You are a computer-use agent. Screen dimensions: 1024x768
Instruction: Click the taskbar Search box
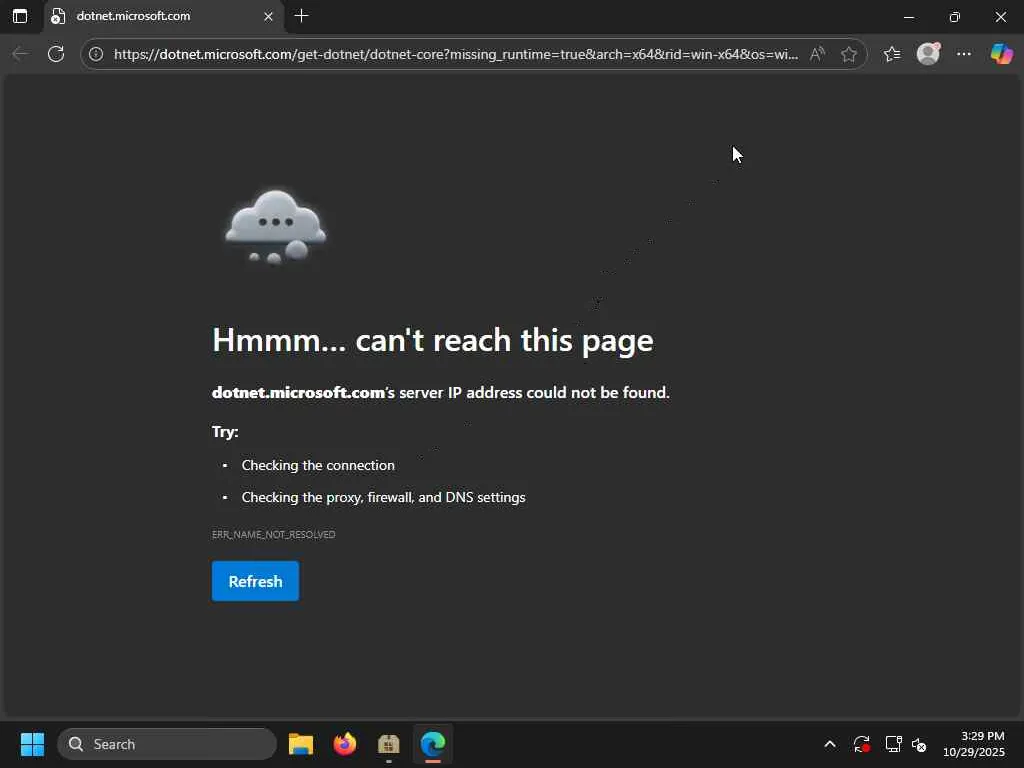[x=167, y=744]
